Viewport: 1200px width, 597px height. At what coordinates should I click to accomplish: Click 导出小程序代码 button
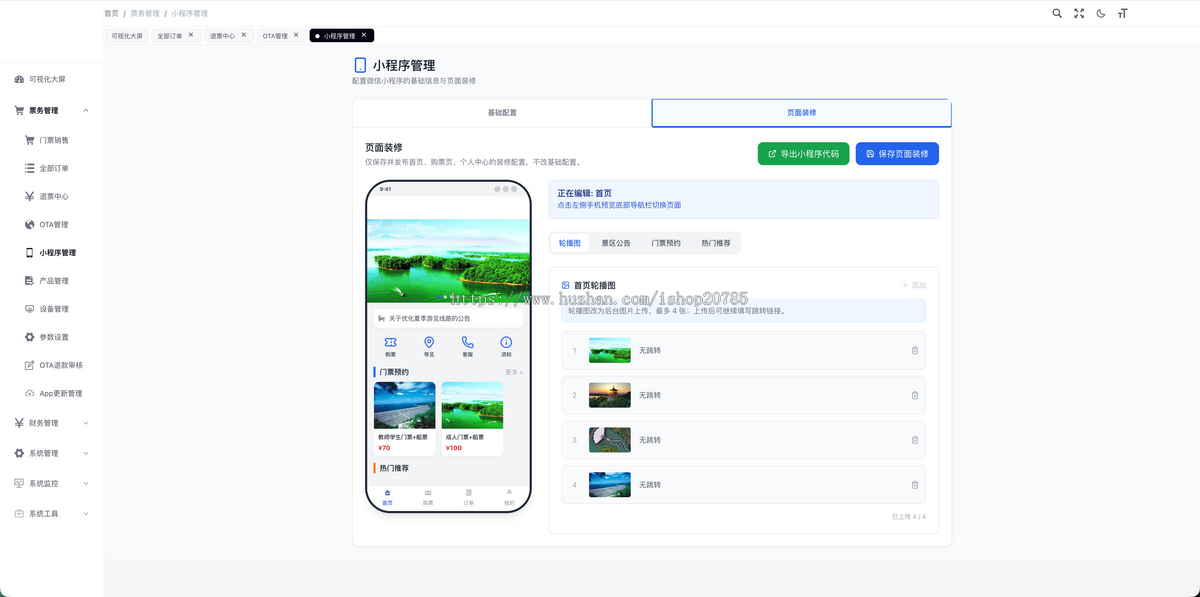click(x=804, y=153)
